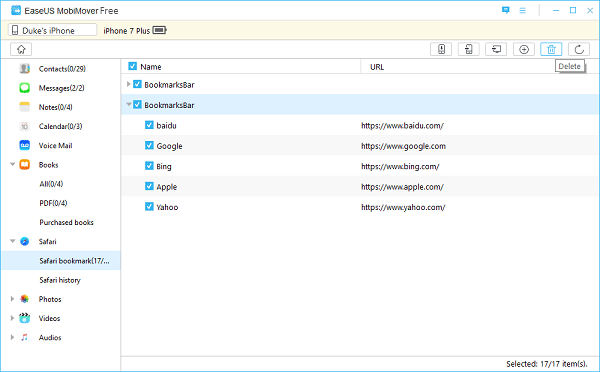This screenshot has height=372, width=600.
Task: Open All(0/4) under Books
Action: [x=51, y=184]
